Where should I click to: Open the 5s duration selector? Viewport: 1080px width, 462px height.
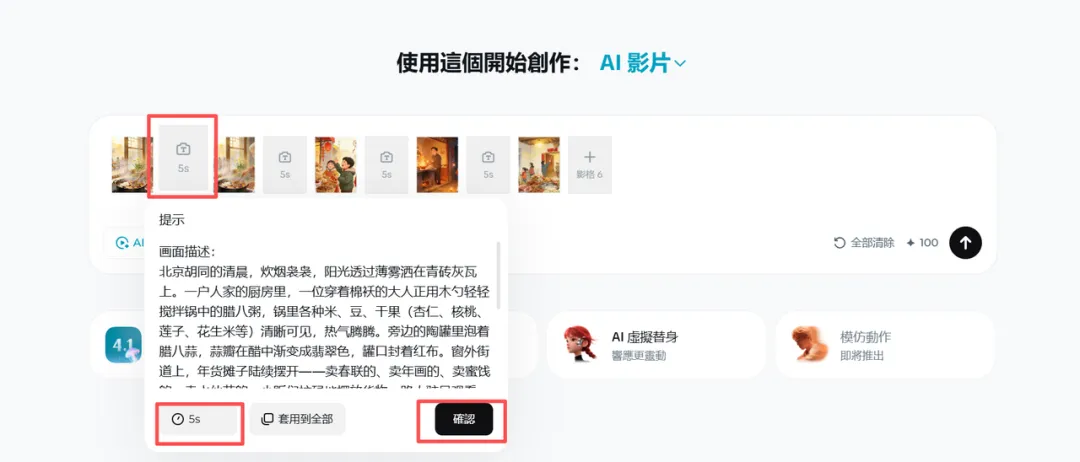(198, 419)
